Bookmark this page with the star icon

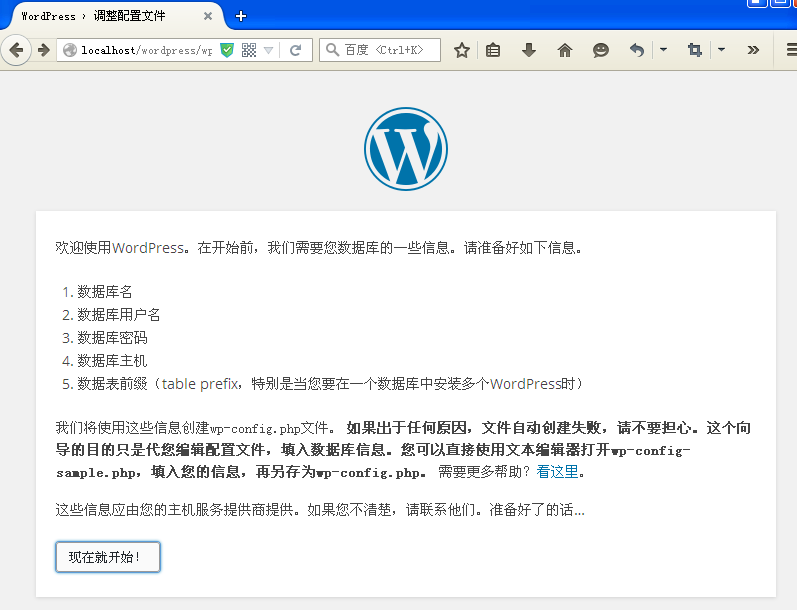(461, 50)
